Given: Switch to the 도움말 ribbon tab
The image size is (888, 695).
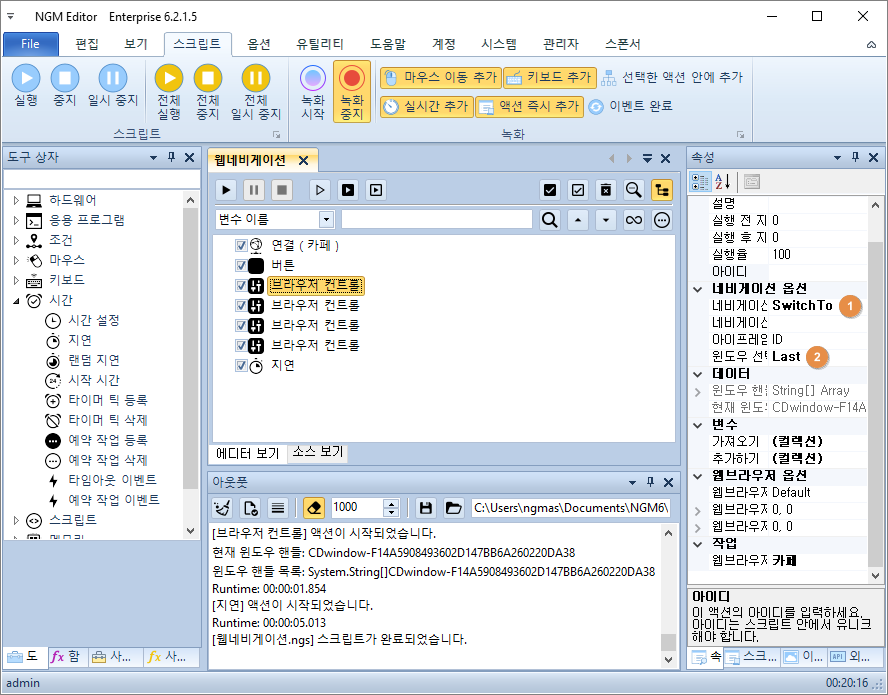Looking at the screenshot, I should pyautogui.click(x=388, y=44).
